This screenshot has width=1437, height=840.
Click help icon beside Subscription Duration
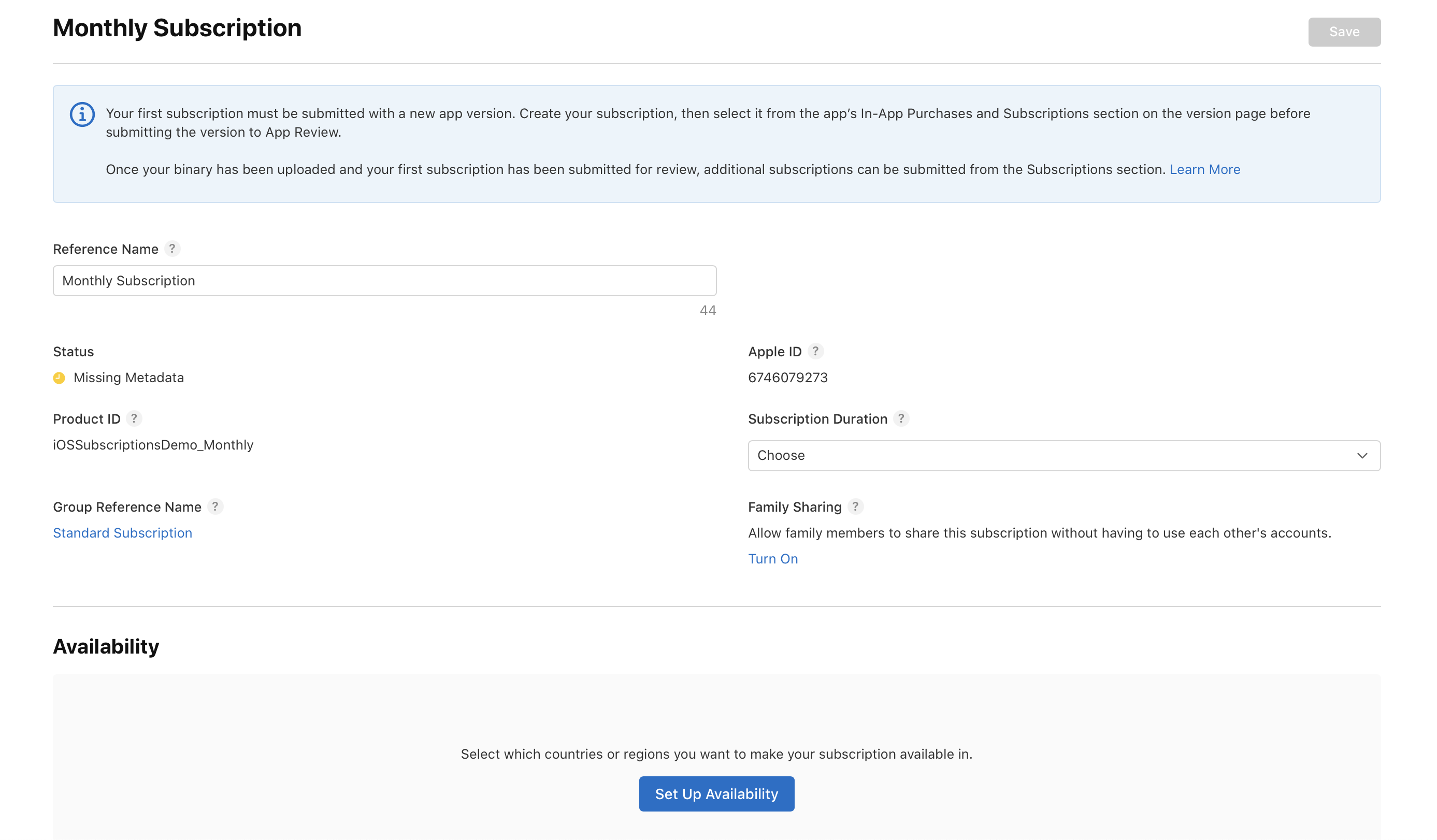point(901,418)
